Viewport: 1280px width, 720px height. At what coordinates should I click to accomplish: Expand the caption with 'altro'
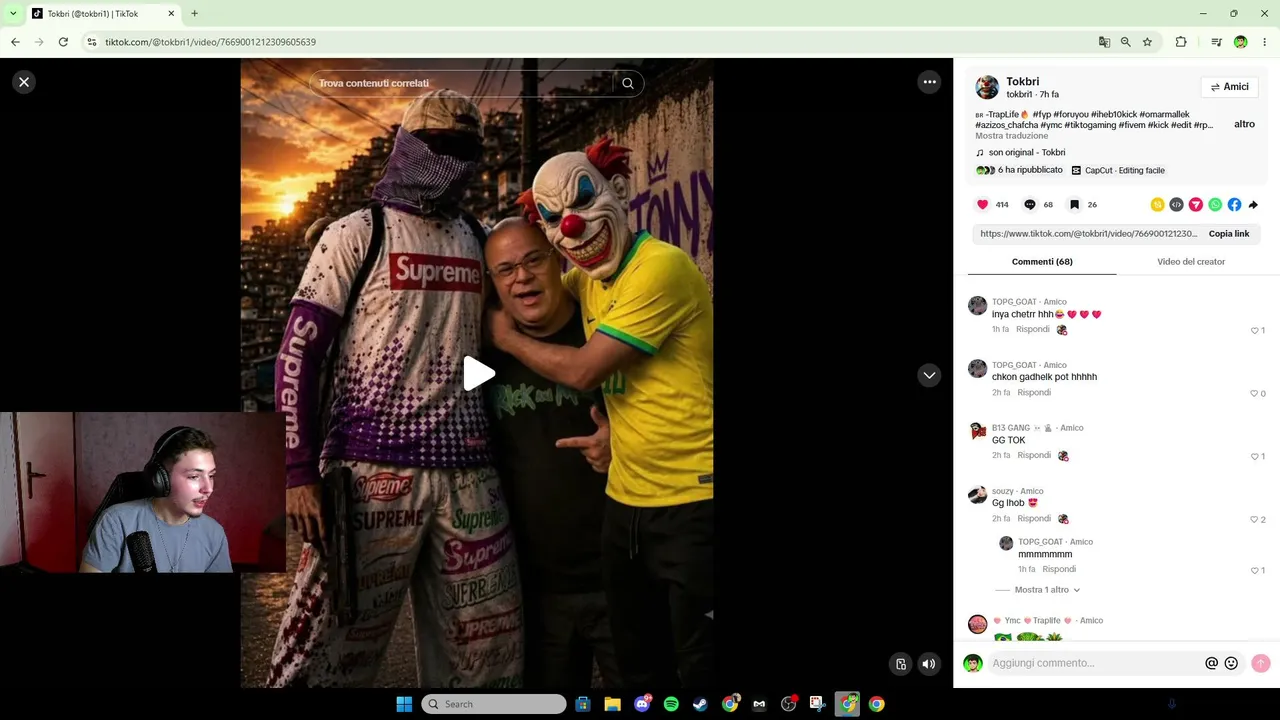[1244, 124]
